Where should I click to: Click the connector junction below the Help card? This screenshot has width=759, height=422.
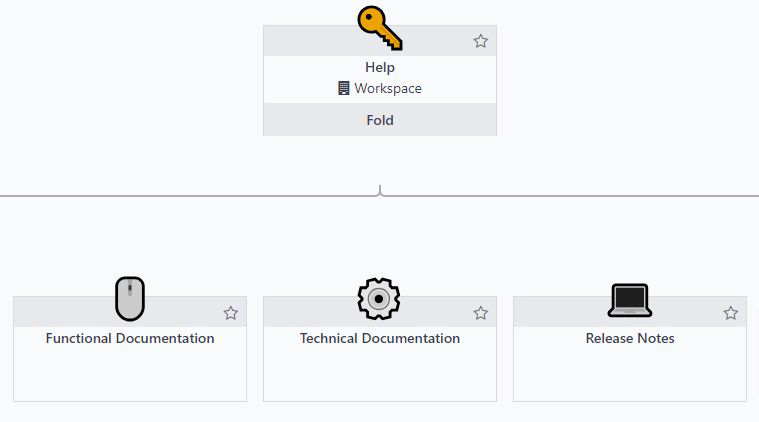tap(380, 192)
